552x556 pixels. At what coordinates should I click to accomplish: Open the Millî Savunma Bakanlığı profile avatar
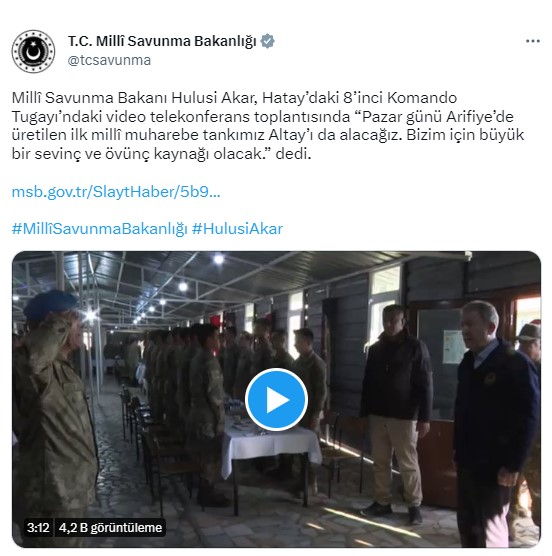pyautogui.click(x=33, y=51)
